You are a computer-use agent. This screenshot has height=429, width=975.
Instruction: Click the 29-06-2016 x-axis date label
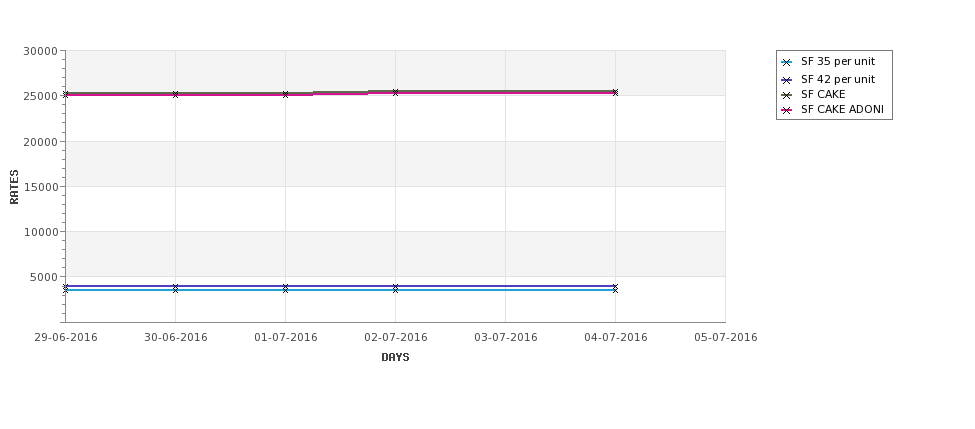tap(66, 338)
